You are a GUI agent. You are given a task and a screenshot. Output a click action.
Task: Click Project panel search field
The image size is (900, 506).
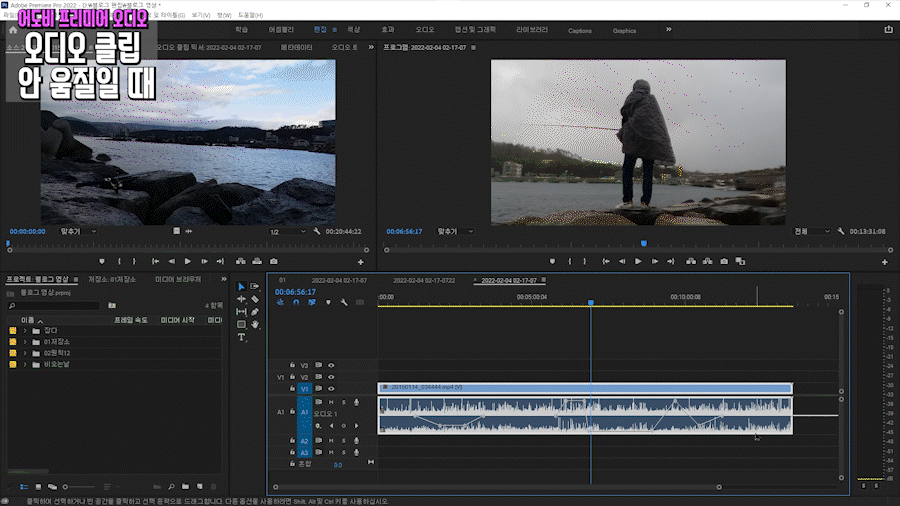point(54,306)
